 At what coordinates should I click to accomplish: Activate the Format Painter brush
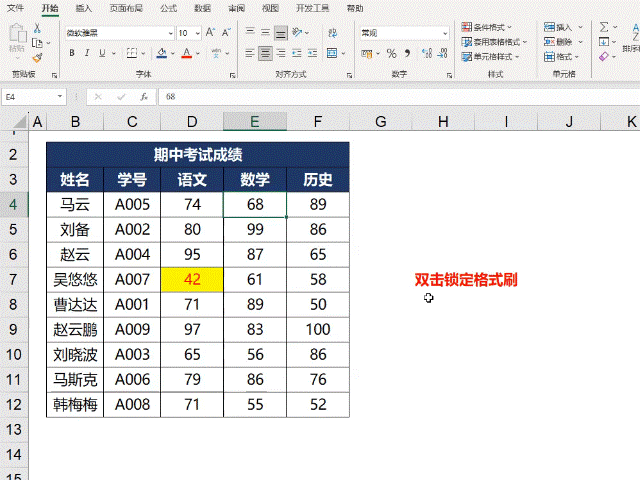(x=37, y=58)
